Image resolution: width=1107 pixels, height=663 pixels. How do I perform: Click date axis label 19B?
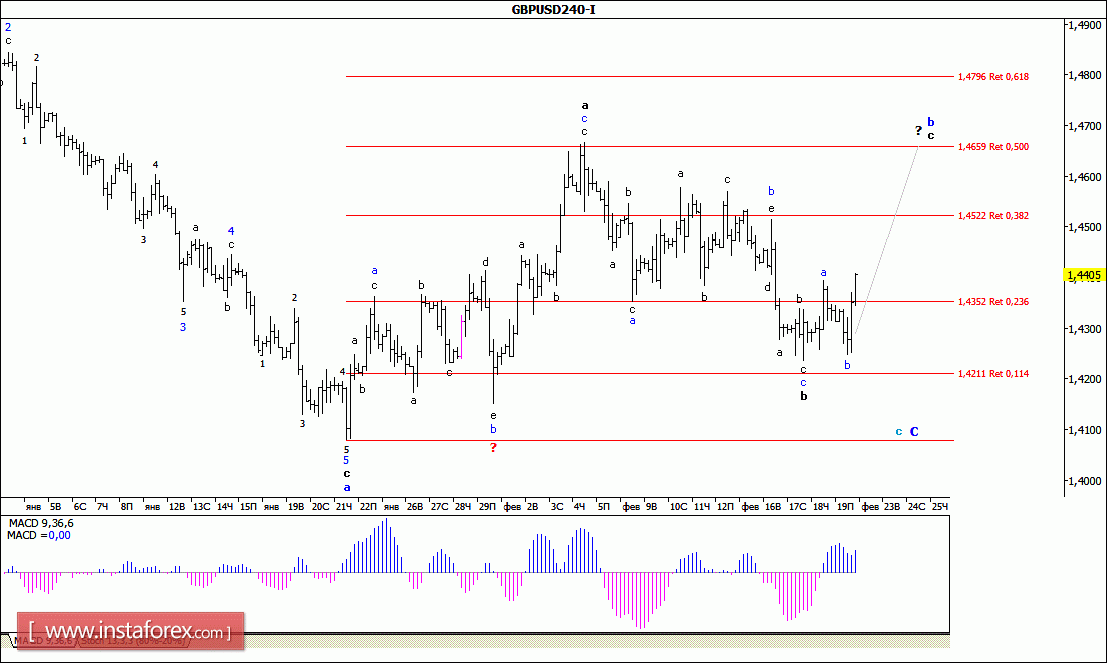296,506
